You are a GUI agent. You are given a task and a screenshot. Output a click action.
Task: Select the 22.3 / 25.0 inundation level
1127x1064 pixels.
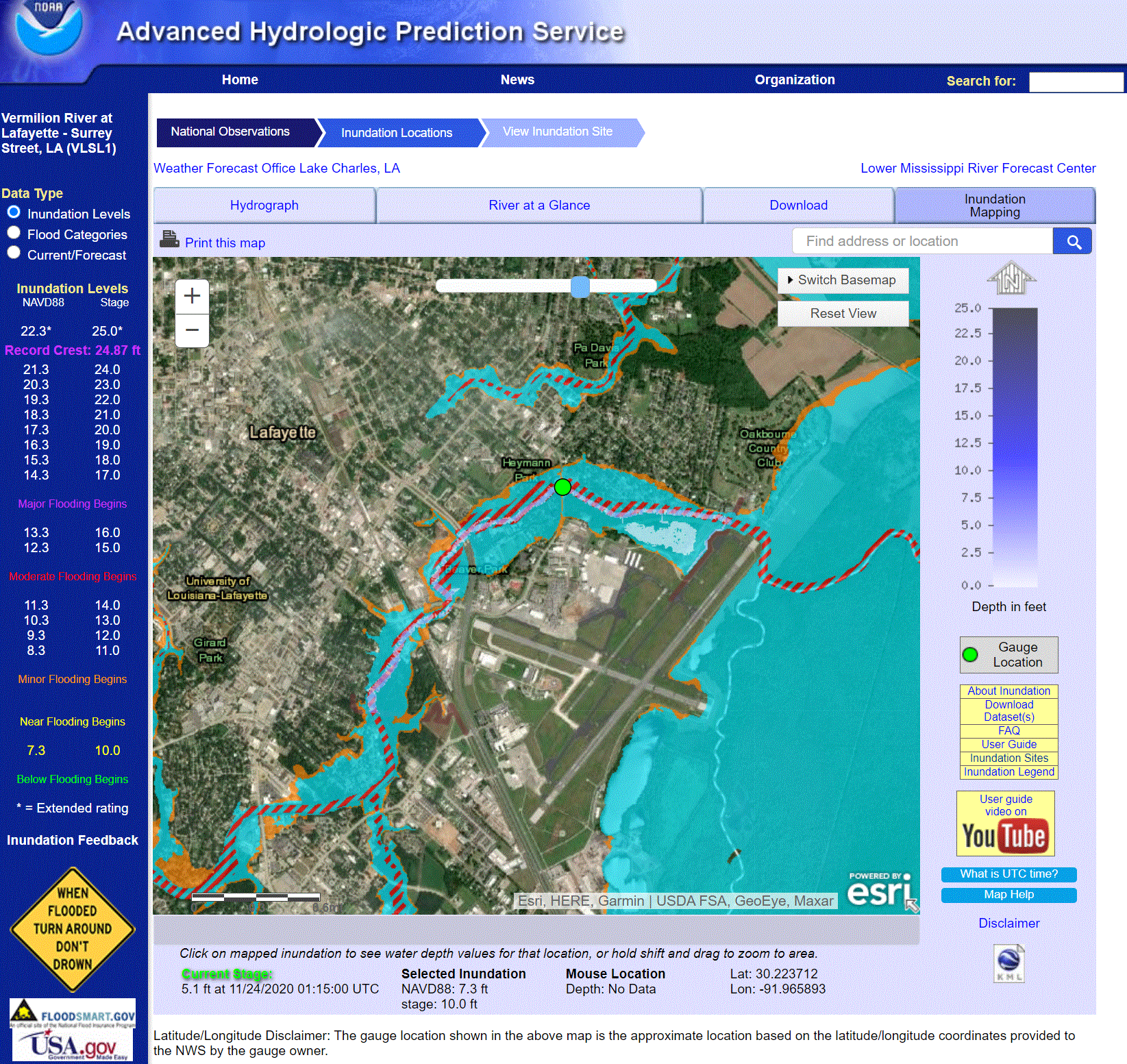[72, 331]
